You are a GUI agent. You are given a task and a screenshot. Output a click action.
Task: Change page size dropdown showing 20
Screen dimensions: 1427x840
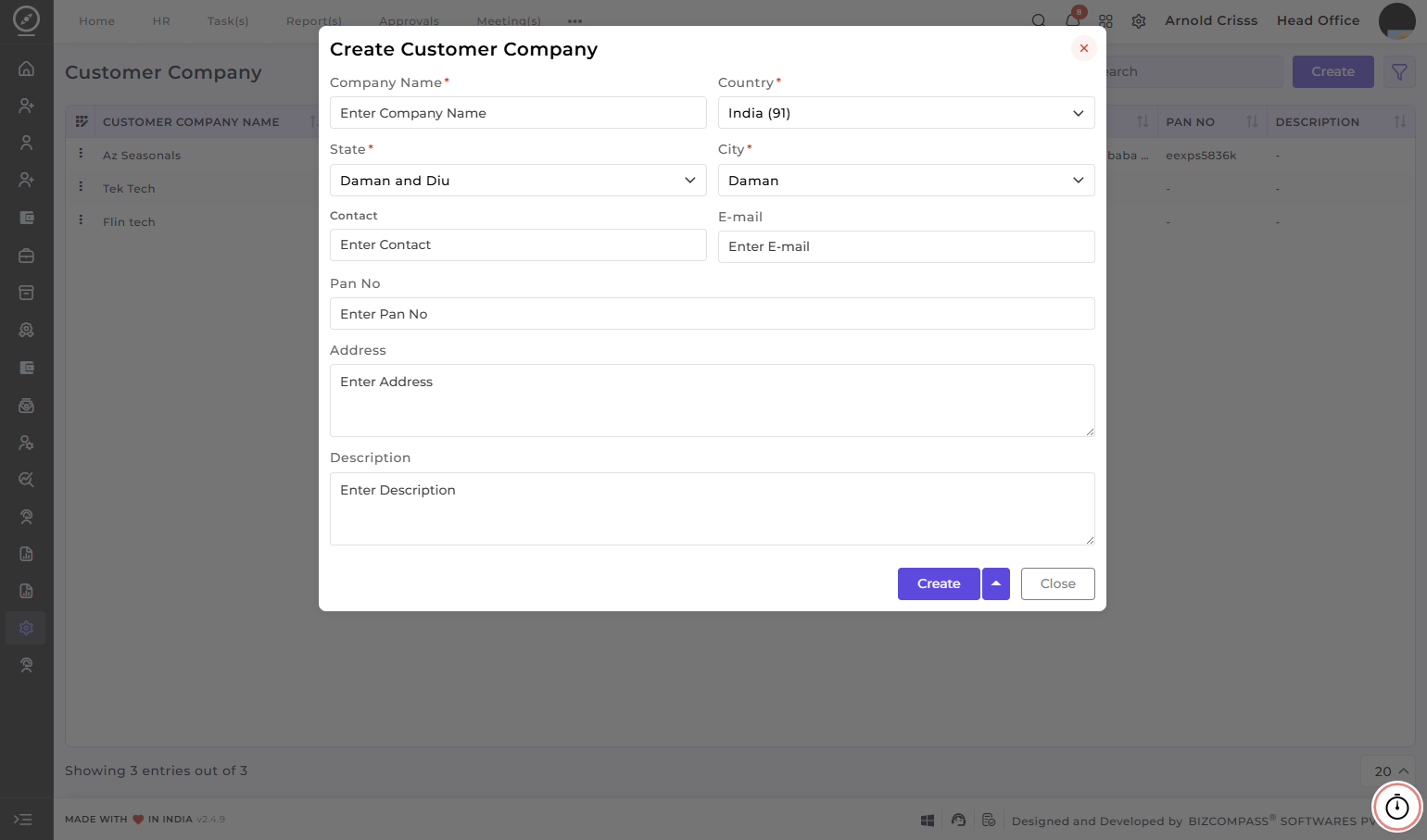1391,771
